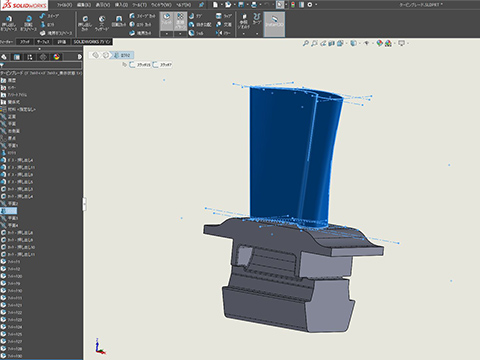Select 原点 in the feature tree
The image size is (480, 360).
click(x=12, y=138)
